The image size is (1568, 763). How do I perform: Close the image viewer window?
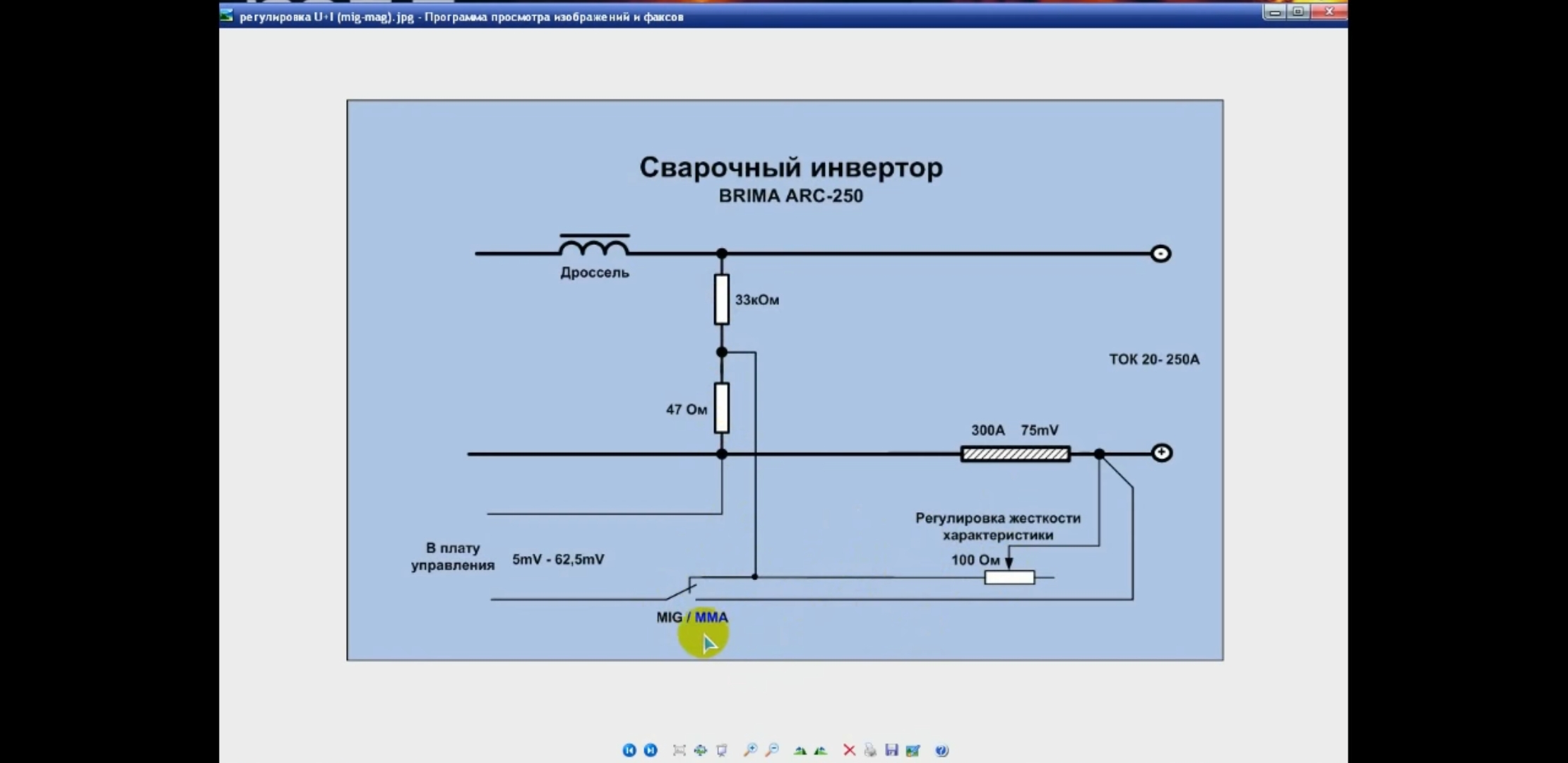pyautogui.click(x=1329, y=12)
